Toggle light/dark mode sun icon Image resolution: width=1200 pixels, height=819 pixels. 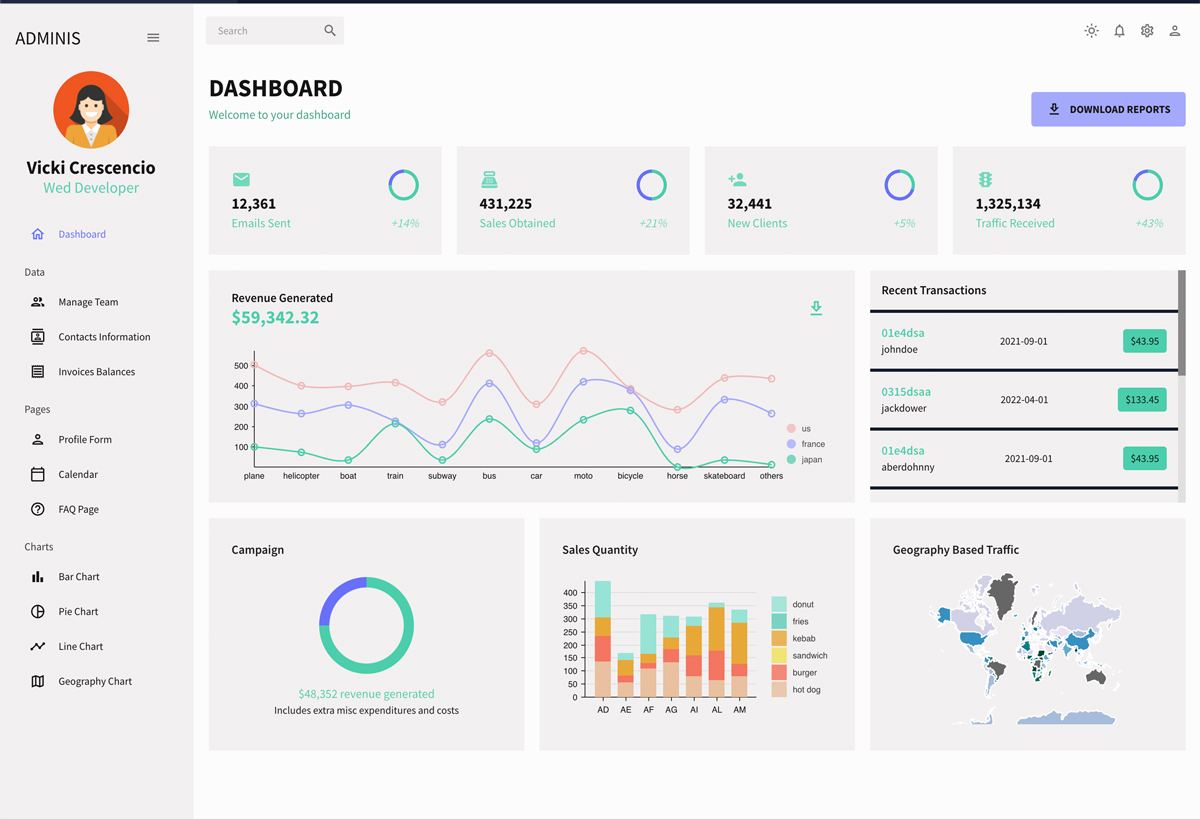coord(1091,31)
